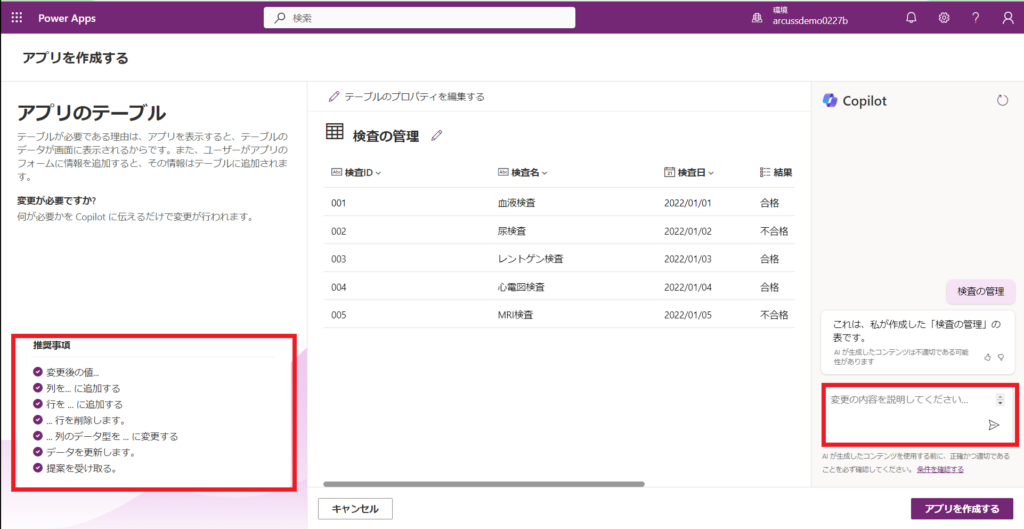1024x529 pixels.
Task: Click the 血液検査 cell
Action: pyautogui.click(x=517, y=203)
